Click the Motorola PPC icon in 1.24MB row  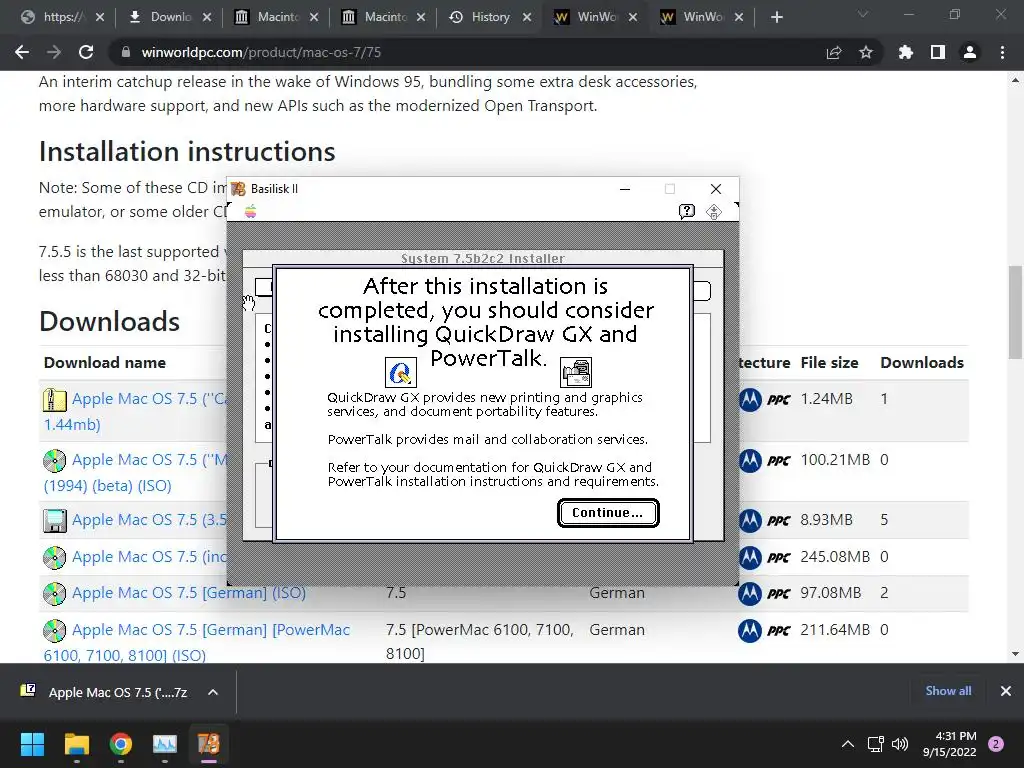(x=765, y=399)
